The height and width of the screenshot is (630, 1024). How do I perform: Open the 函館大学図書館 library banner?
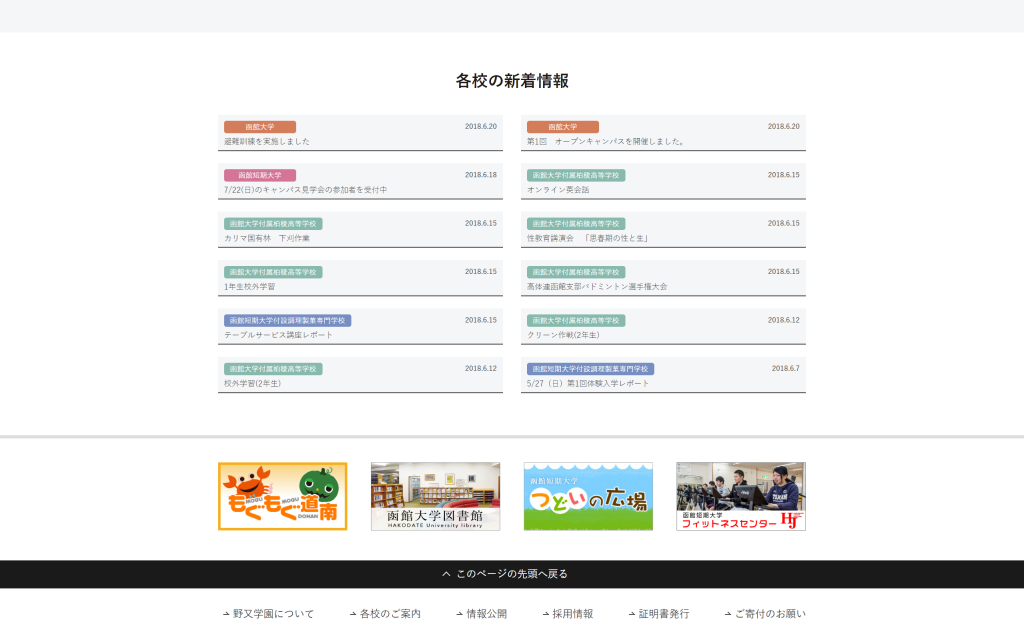tap(436, 496)
